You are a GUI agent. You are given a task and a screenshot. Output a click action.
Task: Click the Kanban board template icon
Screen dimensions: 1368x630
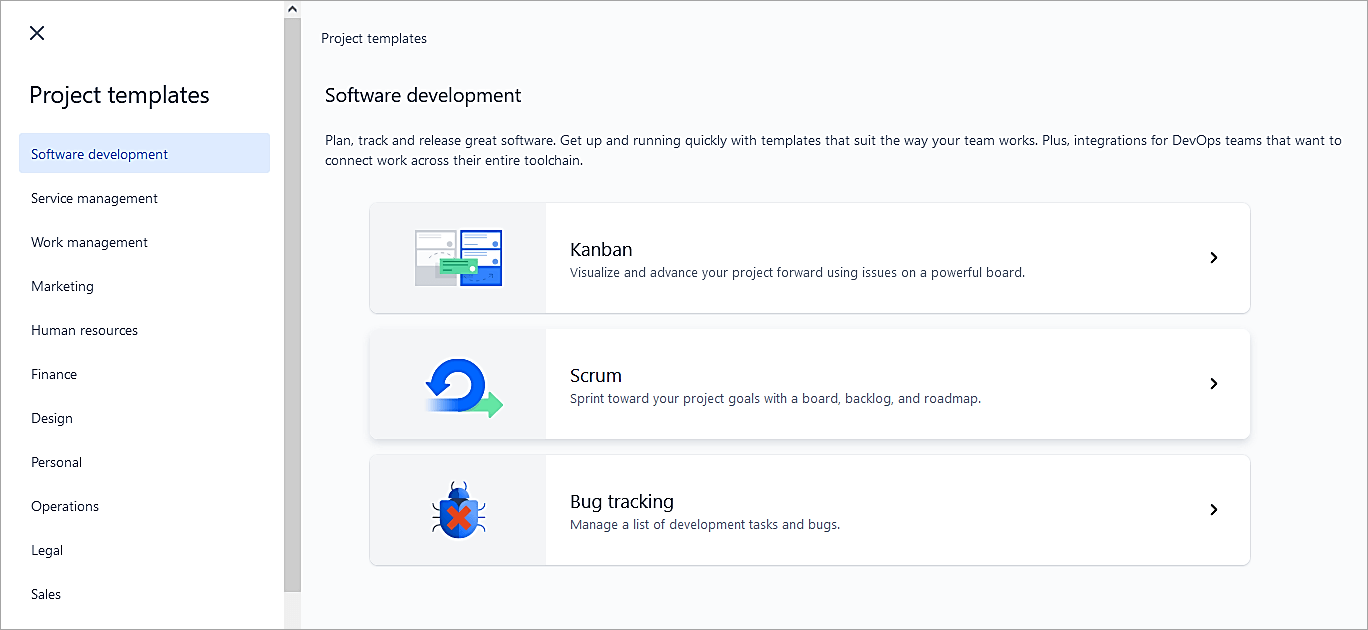458,258
